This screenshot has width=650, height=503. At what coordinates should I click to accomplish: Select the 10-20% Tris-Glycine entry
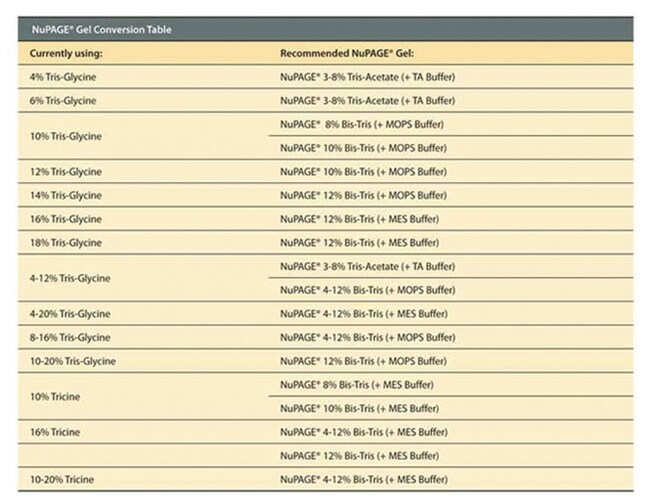(73, 361)
